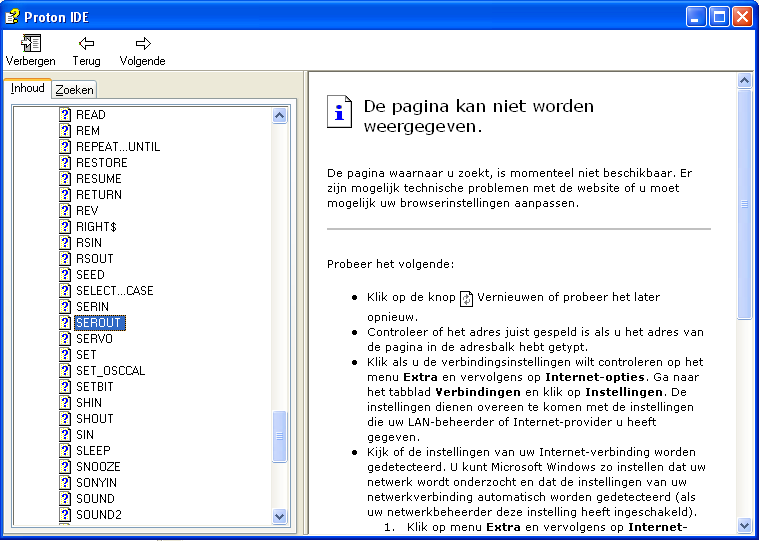Open the SET_OSCCAL topic
This screenshot has width=760, height=541.
(111, 371)
